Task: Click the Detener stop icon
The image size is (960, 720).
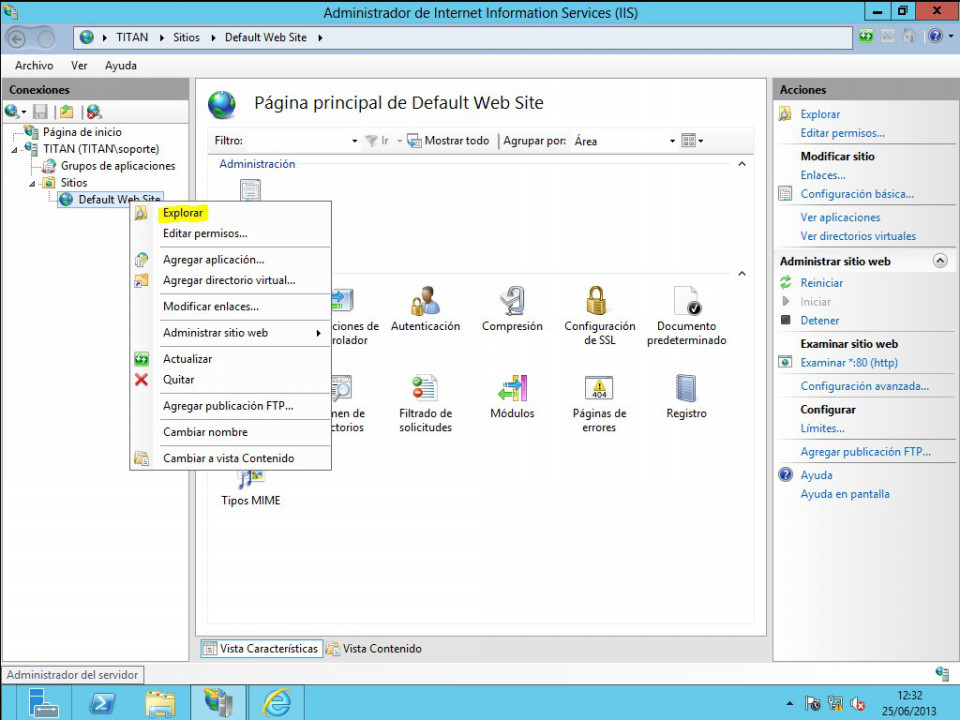Action: coord(786,320)
